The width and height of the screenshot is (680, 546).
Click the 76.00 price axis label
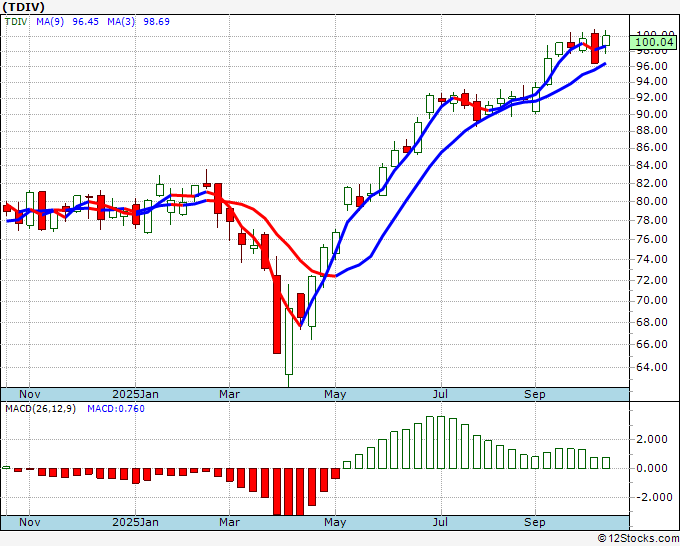652,239
